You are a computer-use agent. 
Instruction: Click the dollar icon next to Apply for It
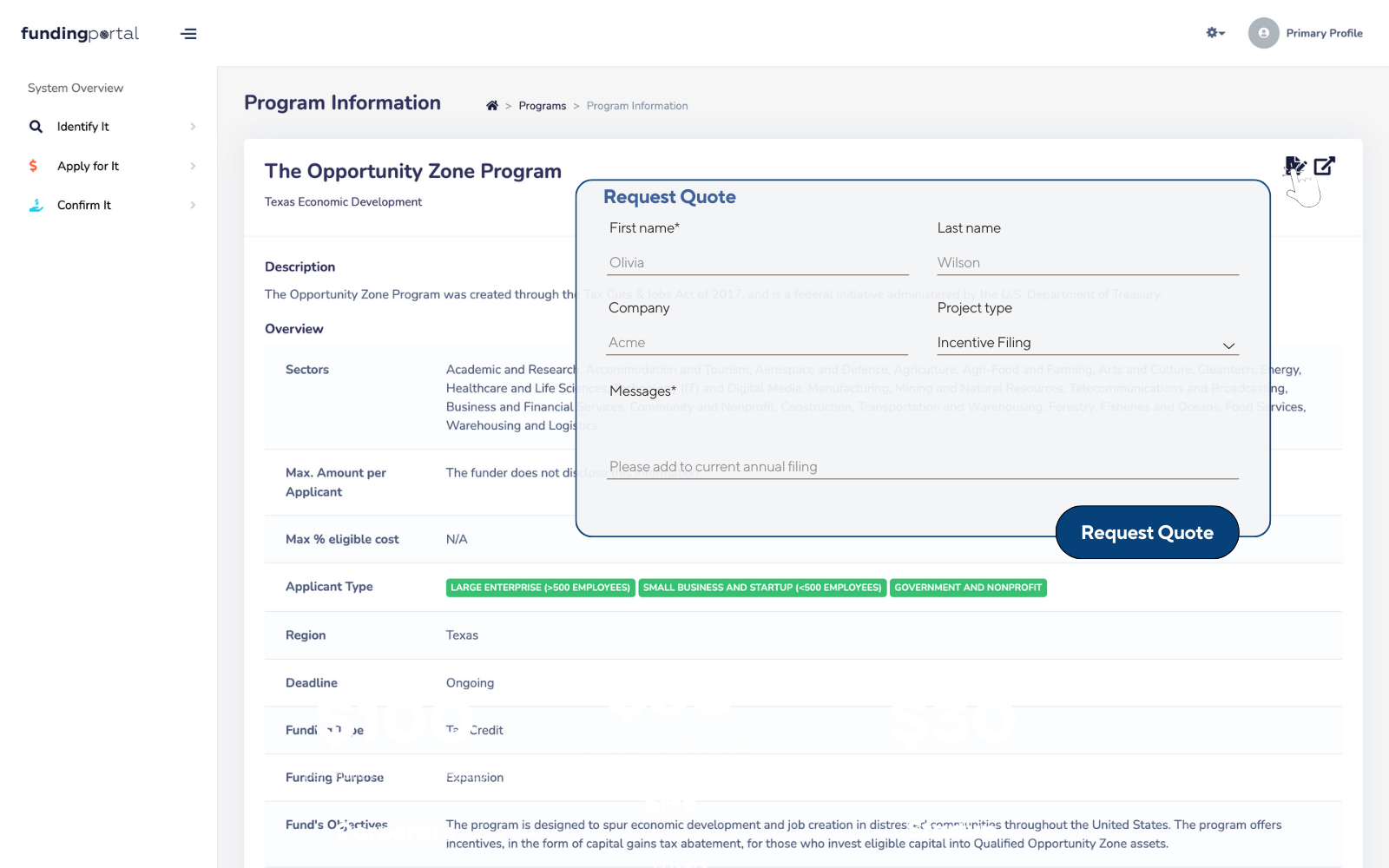33,165
